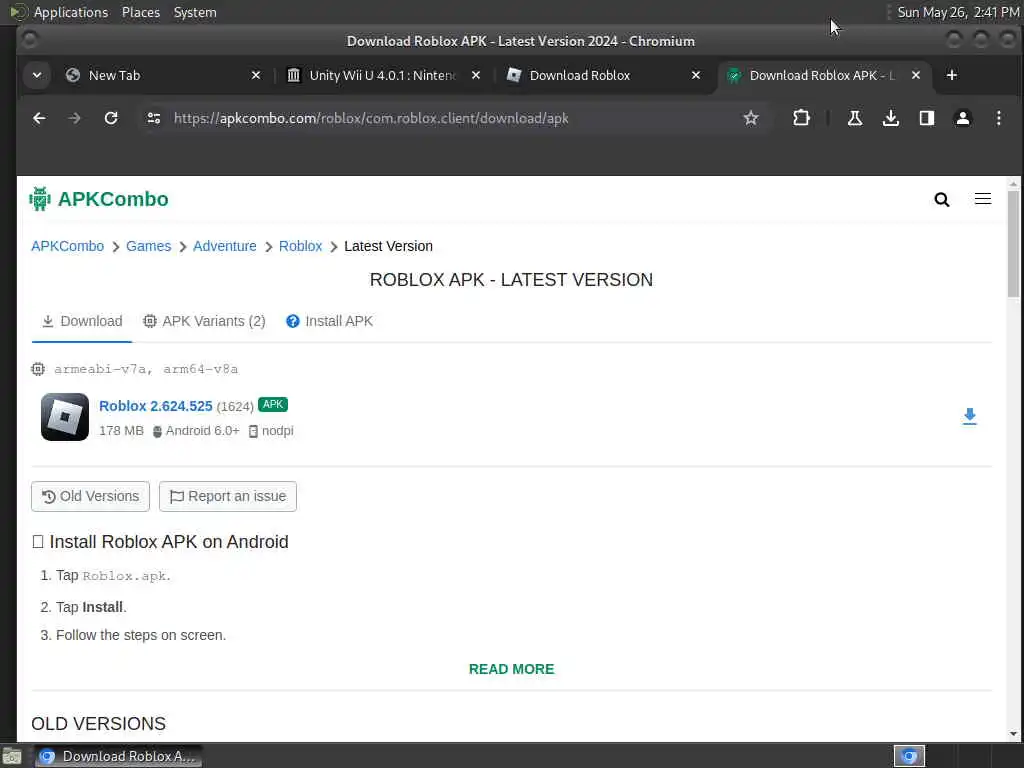1024x768 pixels.
Task: Click the architecture chip icon beside armeabi-v7a
Action: (x=39, y=369)
